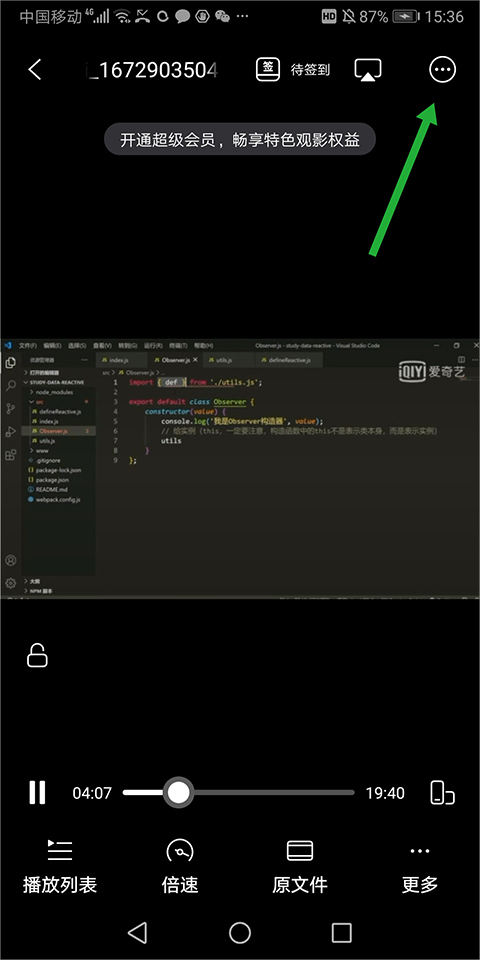
Task: Open the three-dot more options circle
Action: [x=442, y=70]
